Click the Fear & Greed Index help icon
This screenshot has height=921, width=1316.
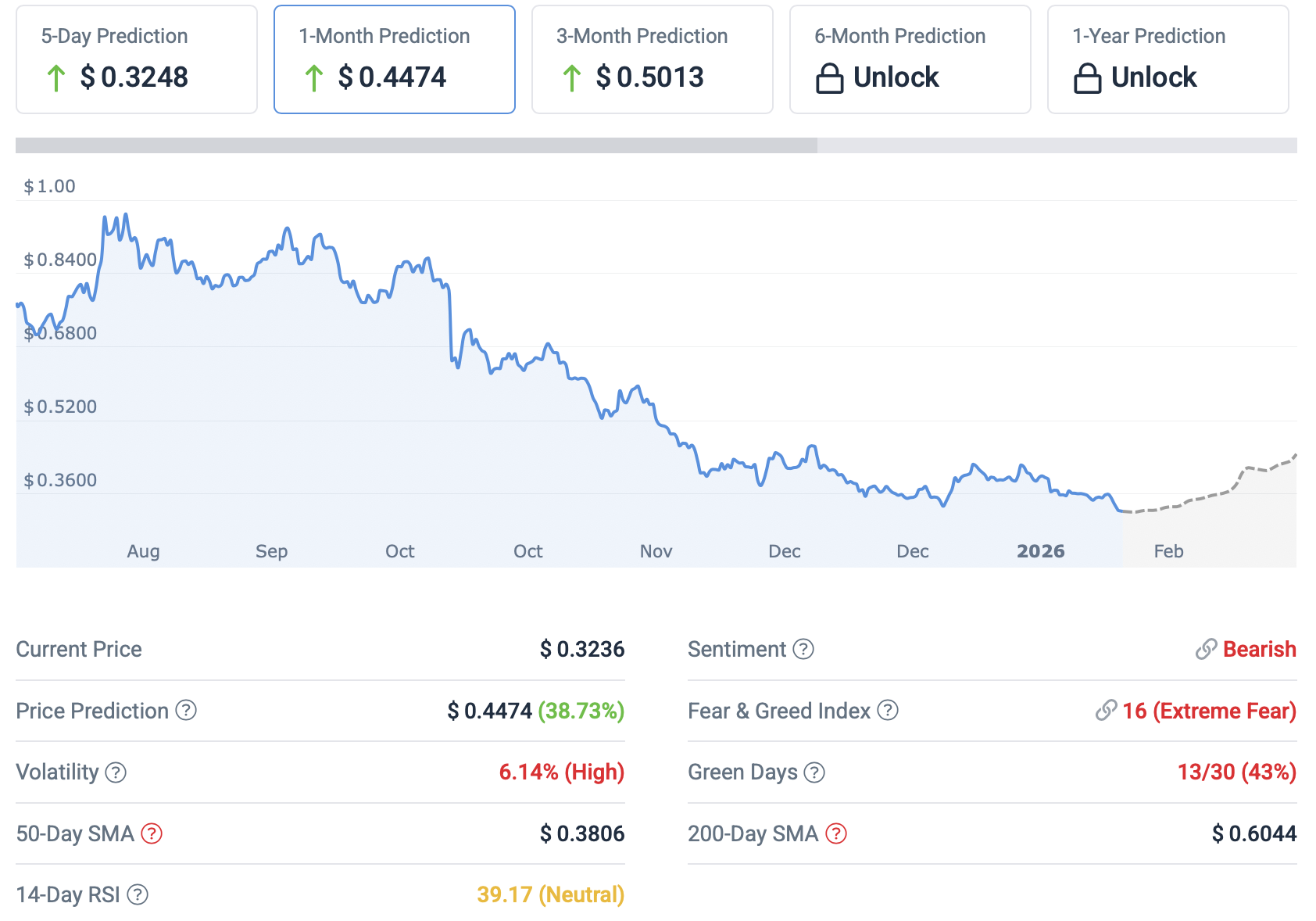pos(888,711)
